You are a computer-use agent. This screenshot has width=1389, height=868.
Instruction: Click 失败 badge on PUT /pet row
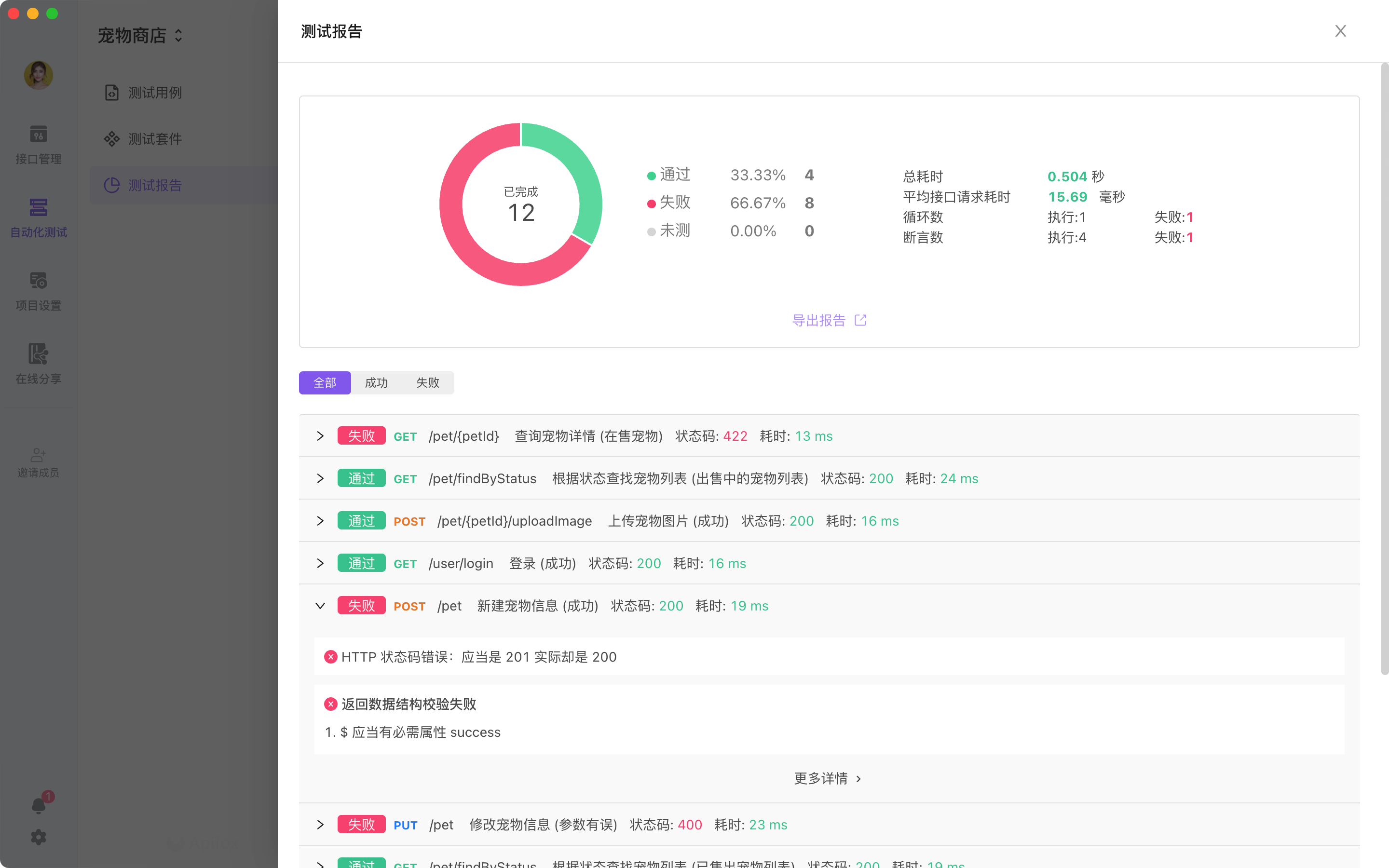point(362,825)
